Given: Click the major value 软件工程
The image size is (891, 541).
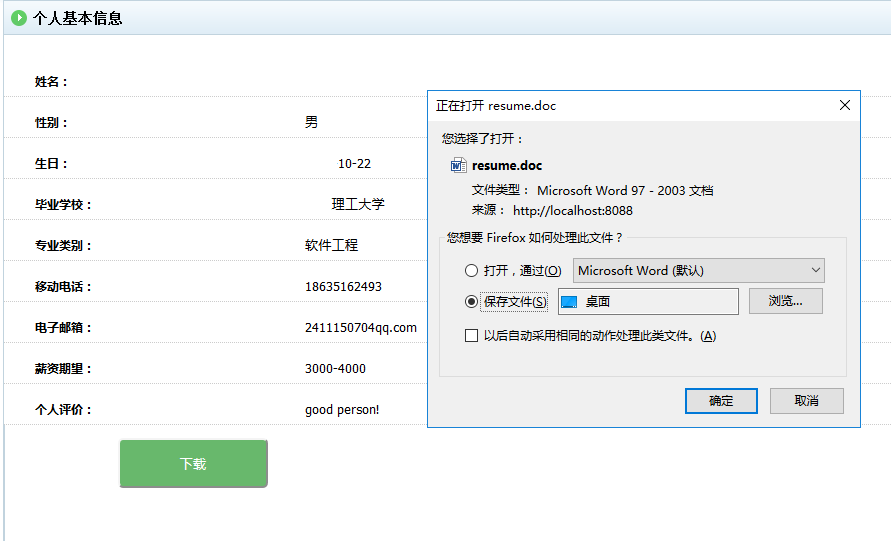Looking at the screenshot, I should [x=331, y=245].
